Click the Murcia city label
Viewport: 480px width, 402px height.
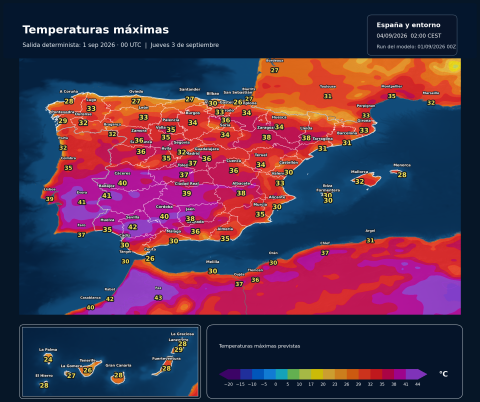click(x=260, y=205)
